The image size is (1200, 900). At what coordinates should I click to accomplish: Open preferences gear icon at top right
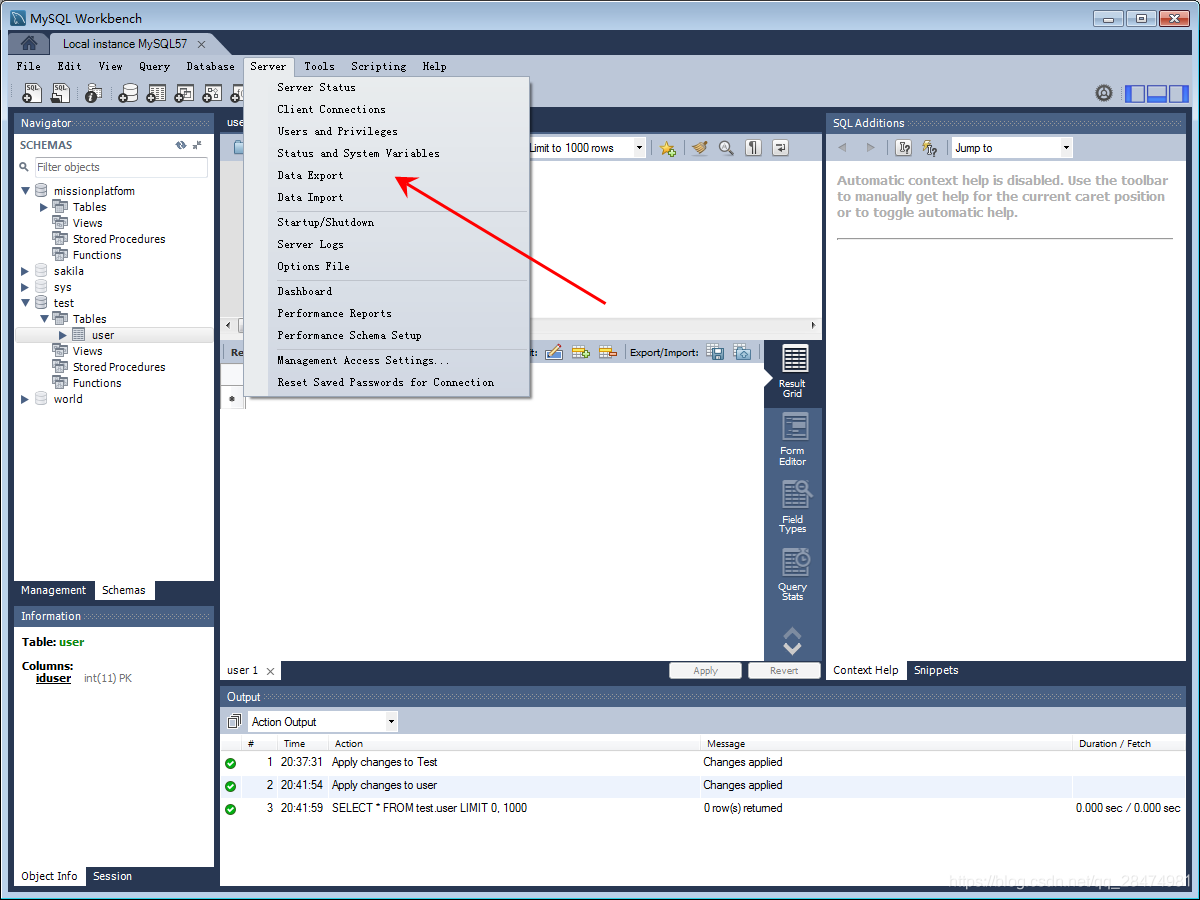[1104, 93]
